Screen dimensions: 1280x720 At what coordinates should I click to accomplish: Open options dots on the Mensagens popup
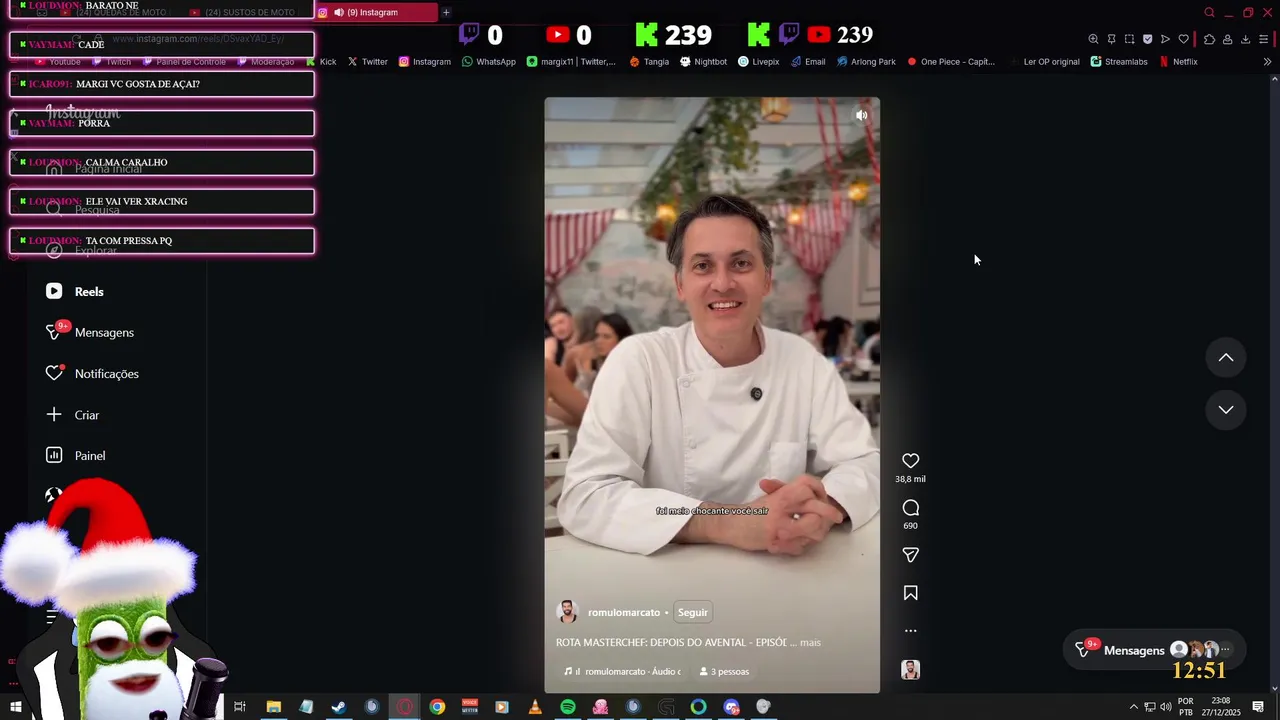click(x=1226, y=650)
